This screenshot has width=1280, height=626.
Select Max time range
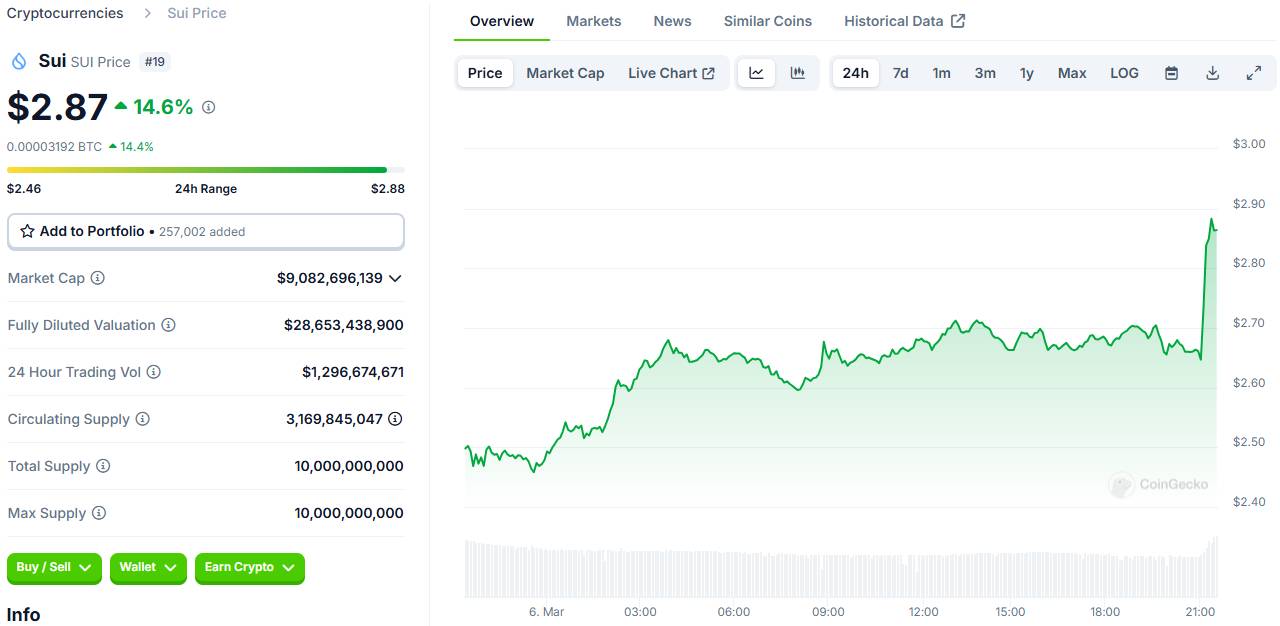(1072, 73)
